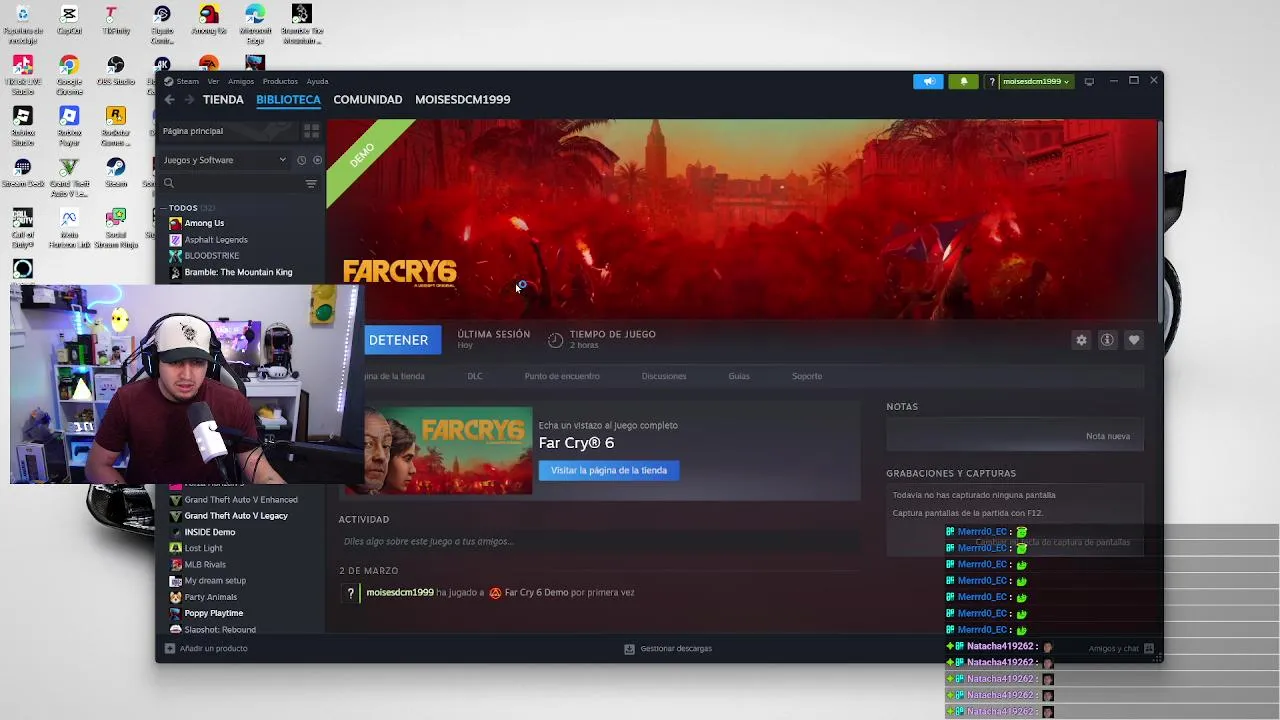Open game settings gear icon
The image size is (1280, 720).
click(1081, 340)
